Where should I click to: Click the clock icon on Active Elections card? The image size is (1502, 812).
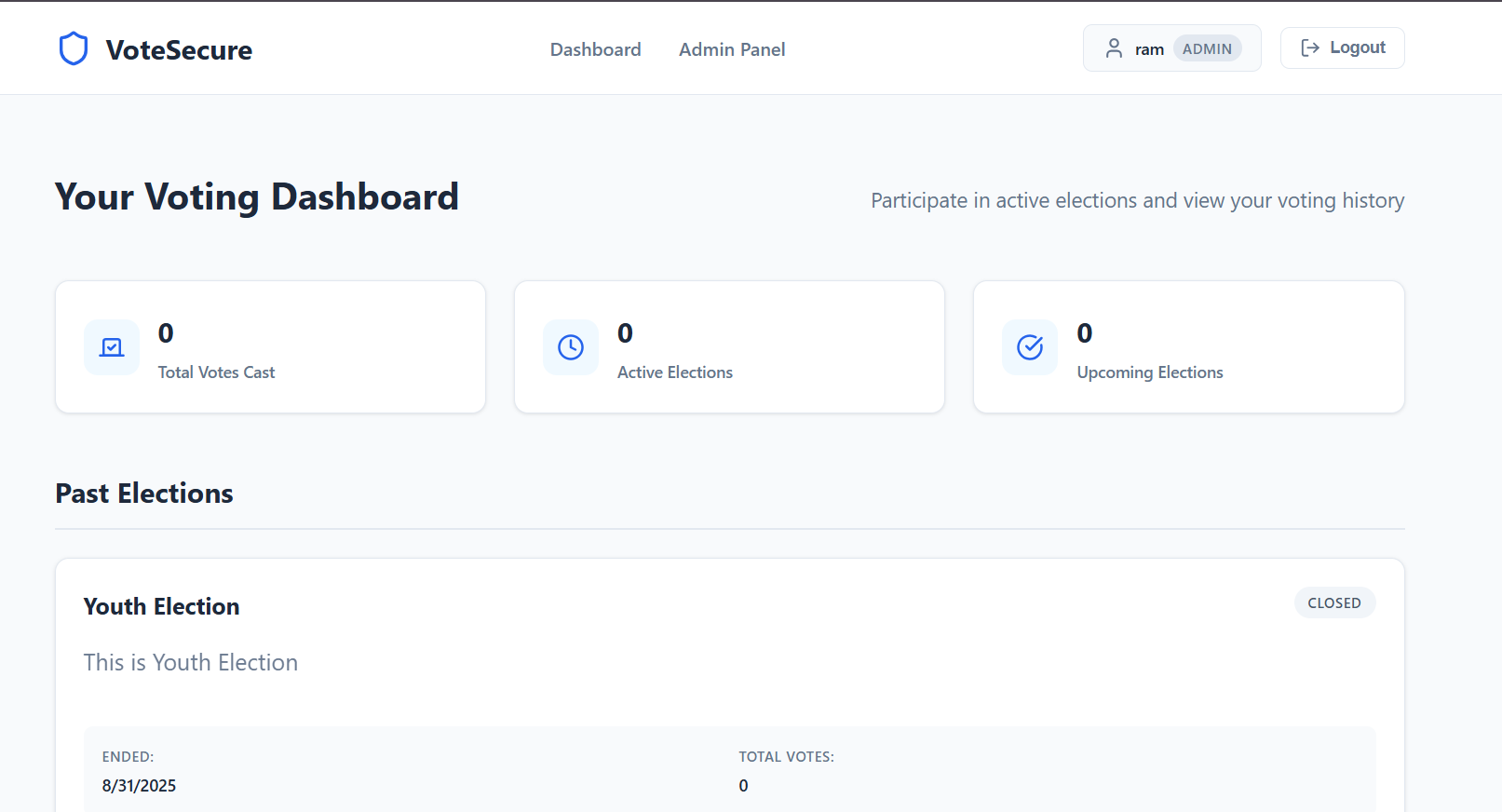point(570,347)
